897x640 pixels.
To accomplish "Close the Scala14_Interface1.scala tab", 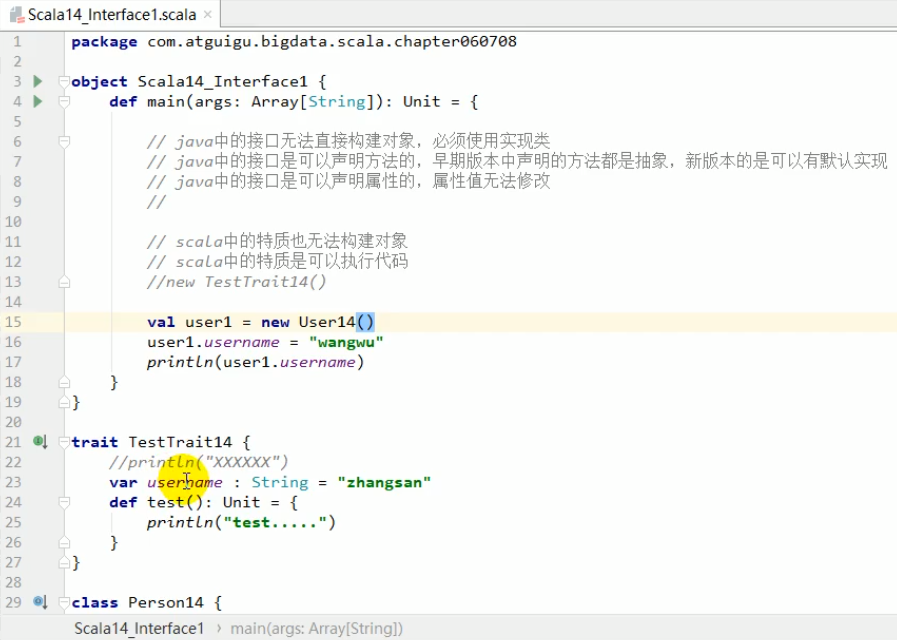I will point(208,14).
